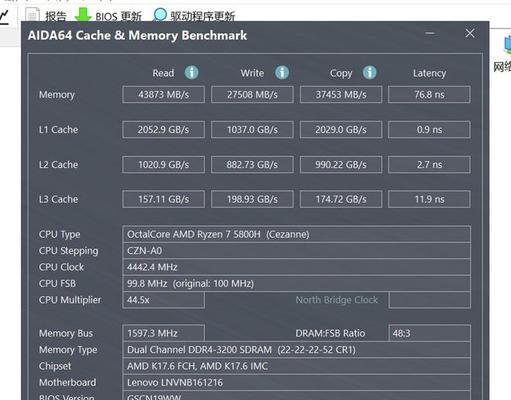
Task: Click the L1 Cache Read value field
Action: click(x=163, y=130)
